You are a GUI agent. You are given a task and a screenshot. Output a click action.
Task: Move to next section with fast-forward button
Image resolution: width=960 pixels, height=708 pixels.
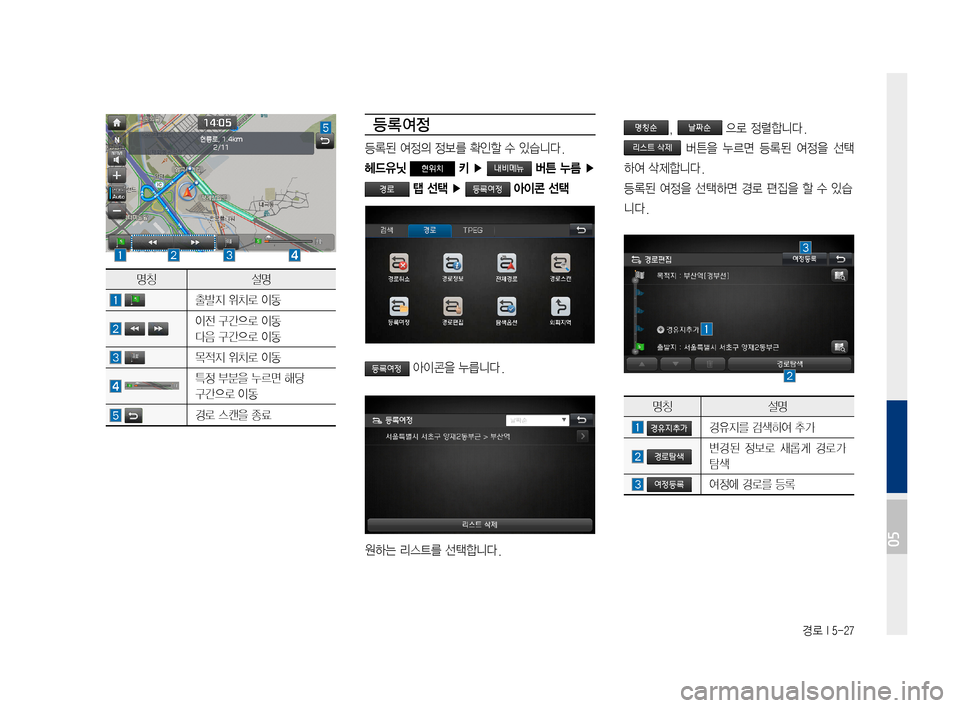pos(194,243)
